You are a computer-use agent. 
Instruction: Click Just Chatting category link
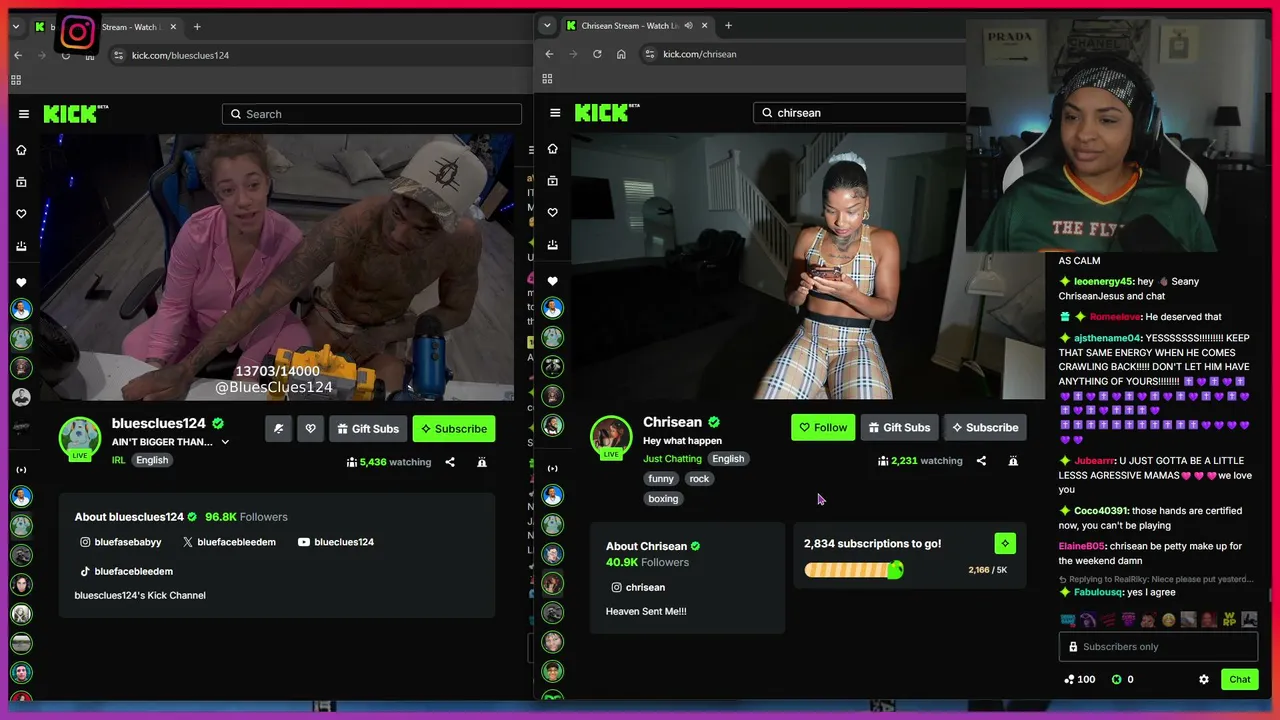point(673,459)
